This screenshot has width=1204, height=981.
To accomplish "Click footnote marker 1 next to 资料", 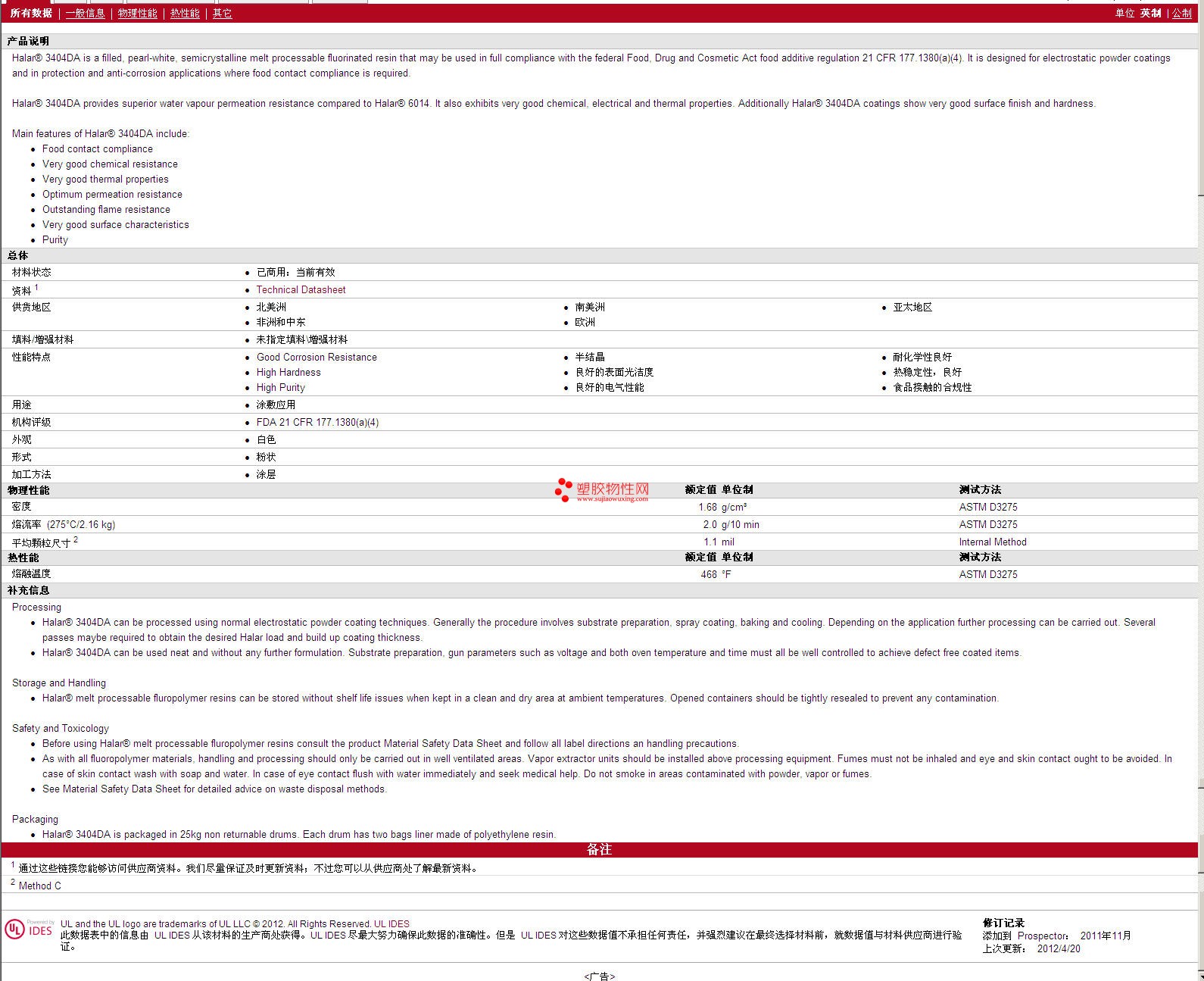I will [x=36, y=287].
